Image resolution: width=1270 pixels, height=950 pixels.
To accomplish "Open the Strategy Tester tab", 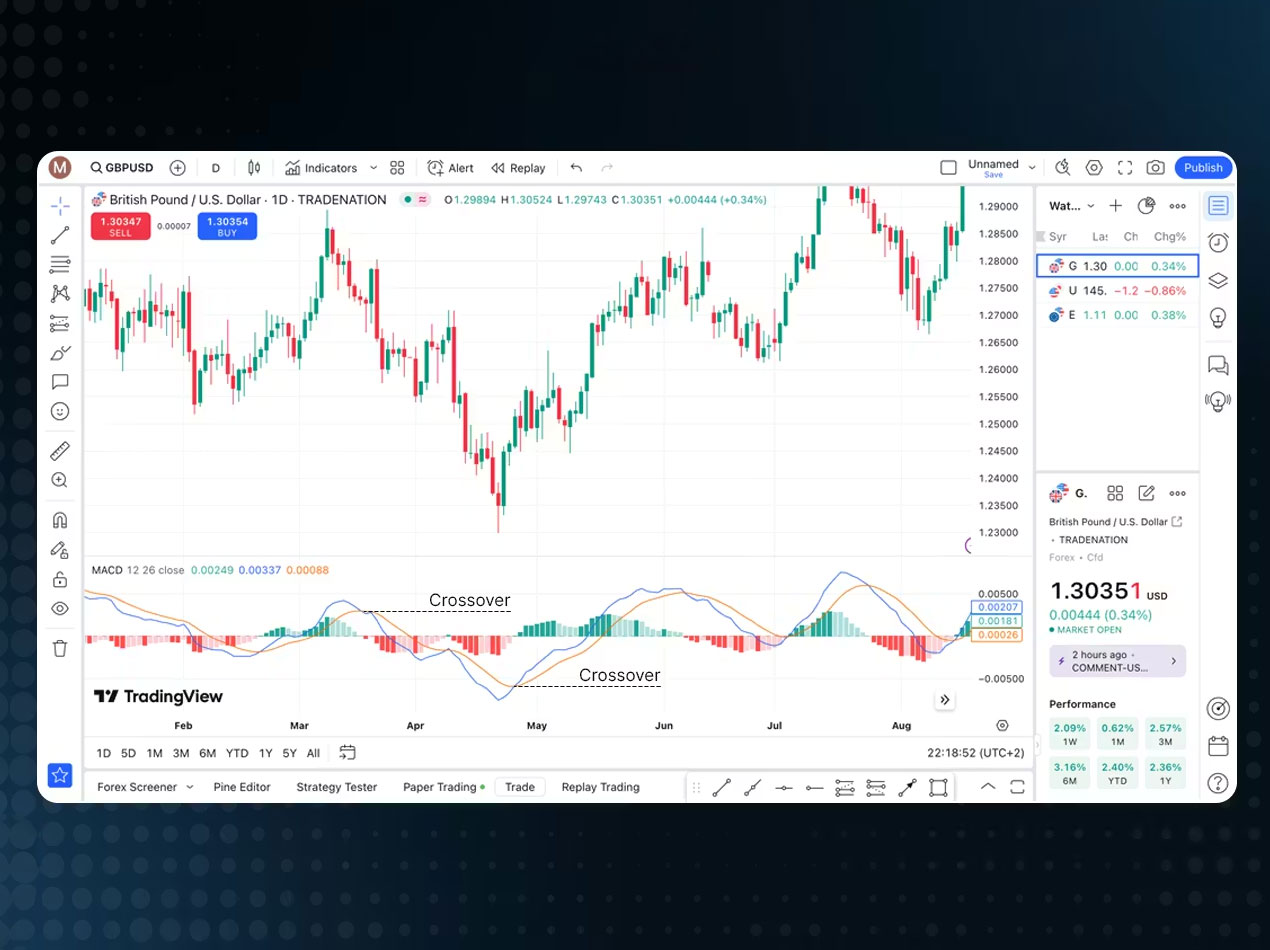I will (336, 787).
